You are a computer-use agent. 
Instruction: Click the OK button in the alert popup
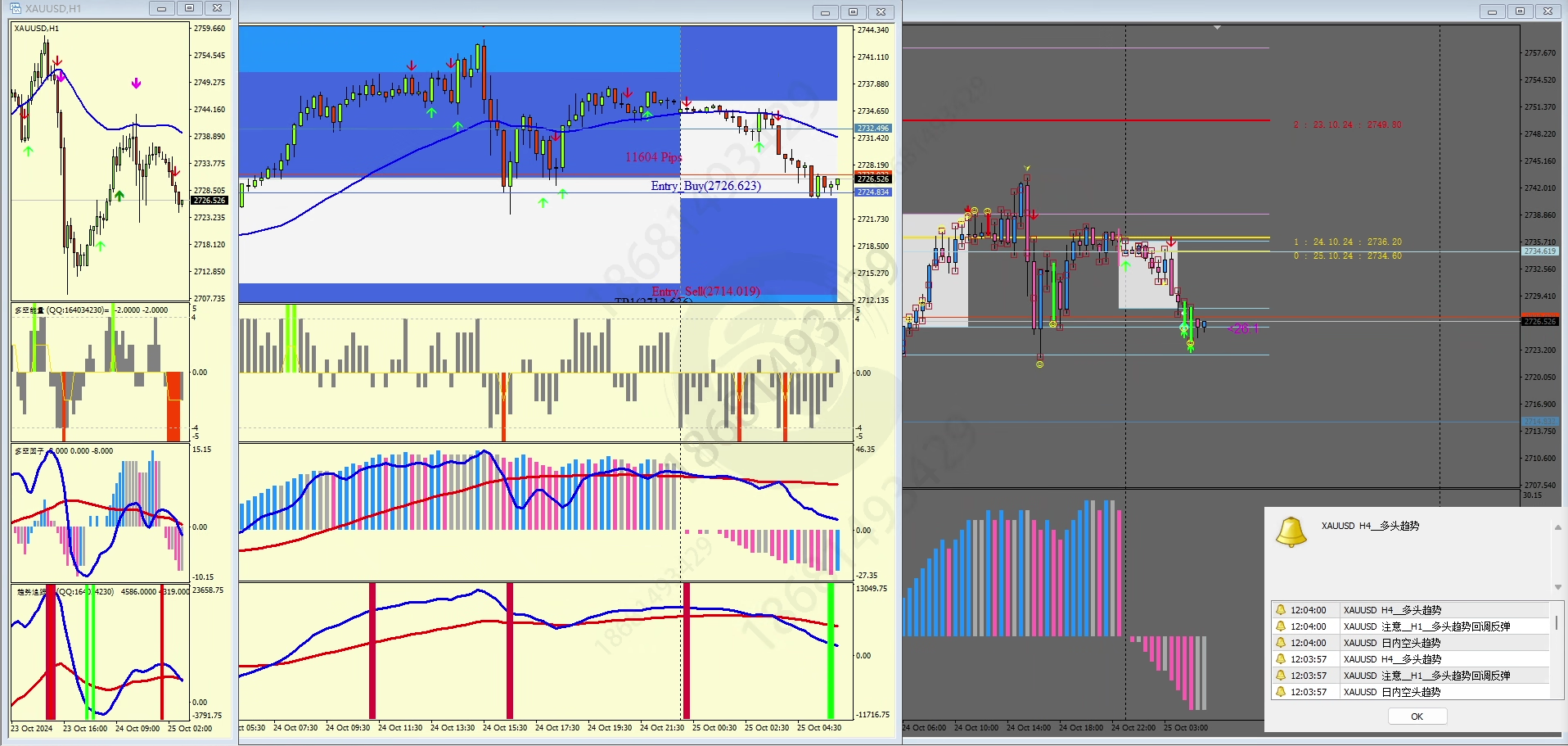click(1417, 717)
